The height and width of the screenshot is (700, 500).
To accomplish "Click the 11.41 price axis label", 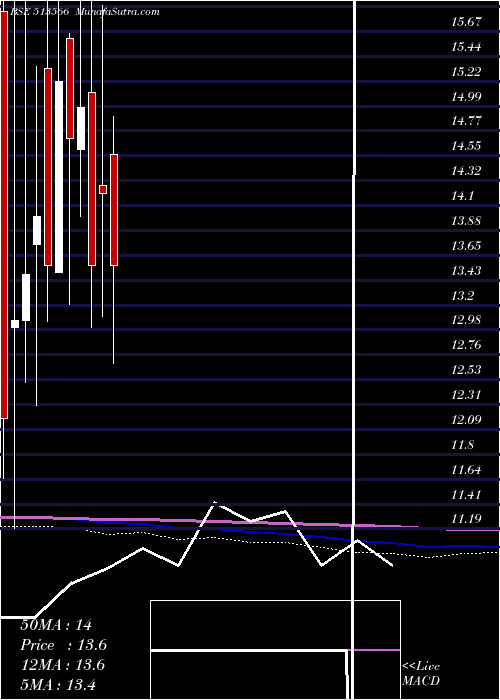I will pyautogui.click(x=467, y=495).
